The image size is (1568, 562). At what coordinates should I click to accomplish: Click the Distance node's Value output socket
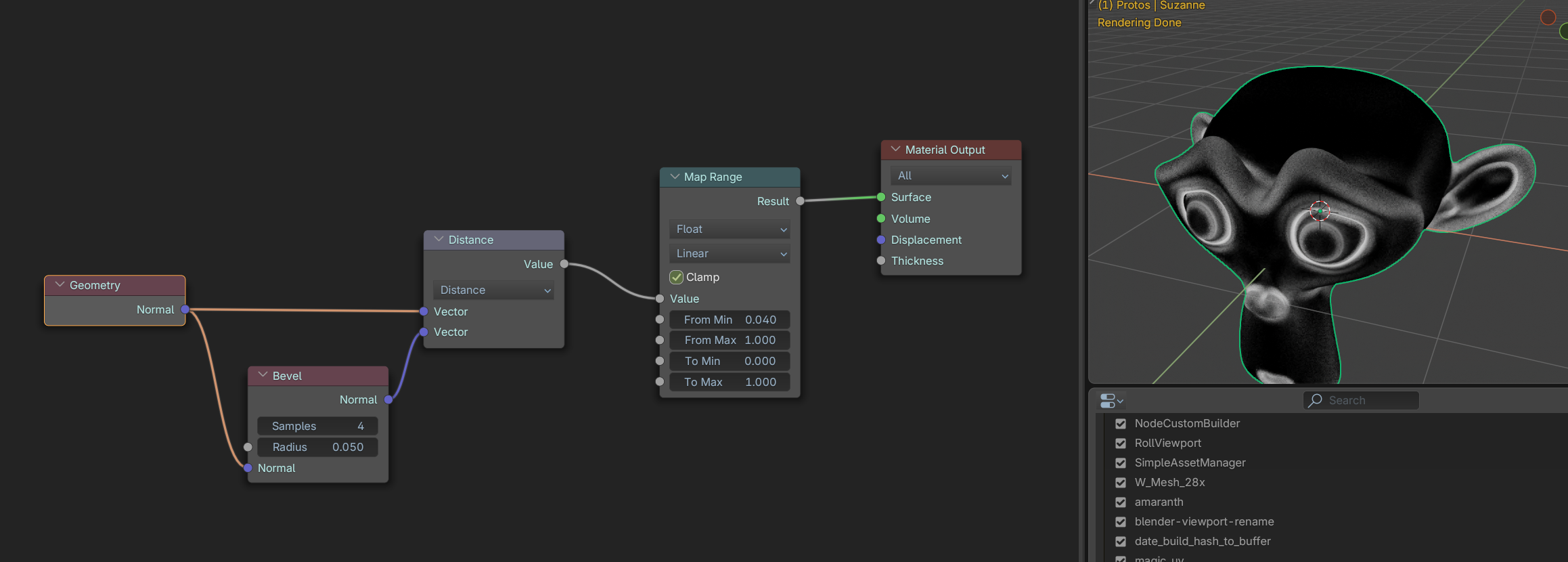click(564, 264)
